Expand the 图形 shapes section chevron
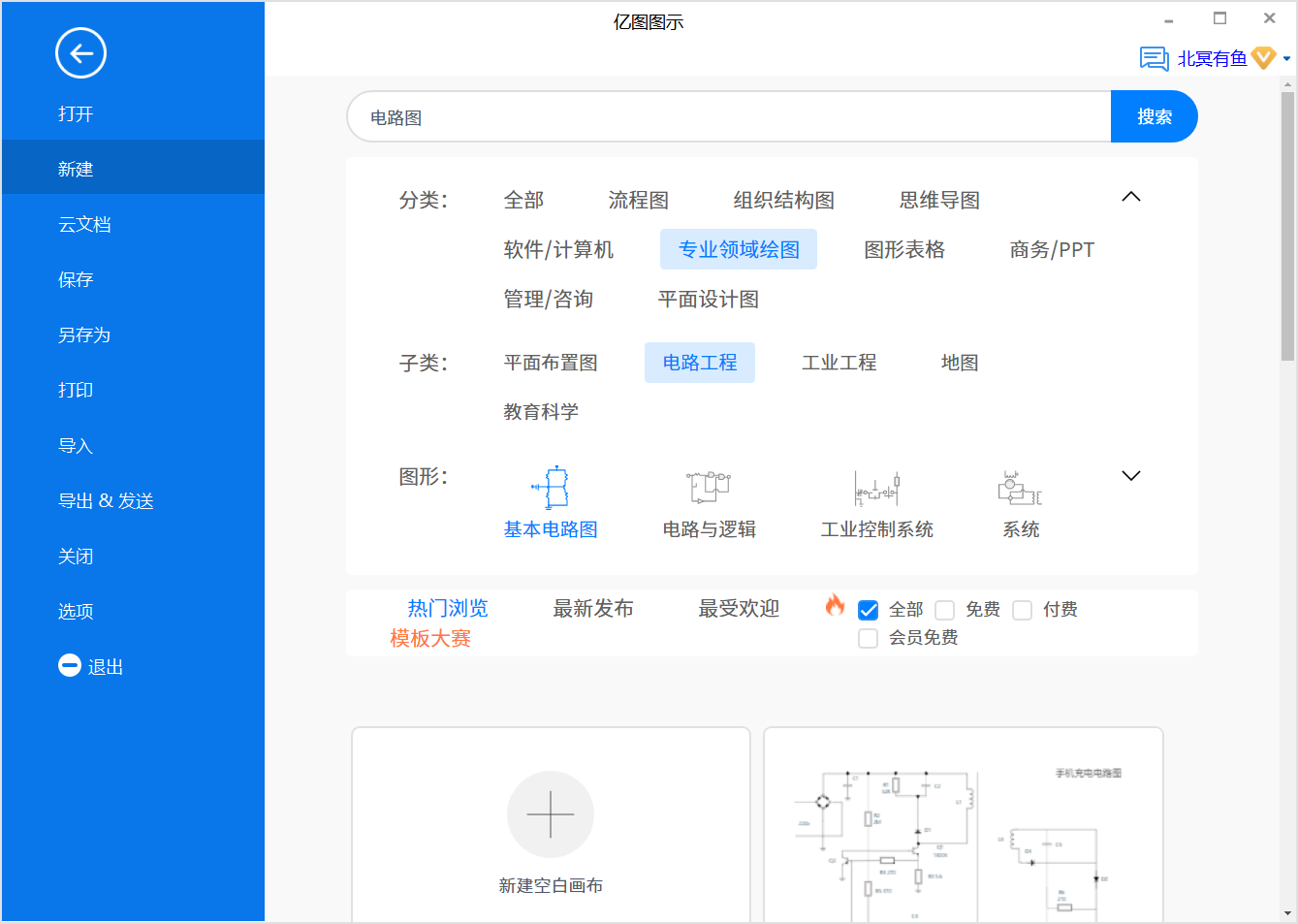Image resolution: width=1298 pixels, height=924 pixels. [x=1131, y=476]
